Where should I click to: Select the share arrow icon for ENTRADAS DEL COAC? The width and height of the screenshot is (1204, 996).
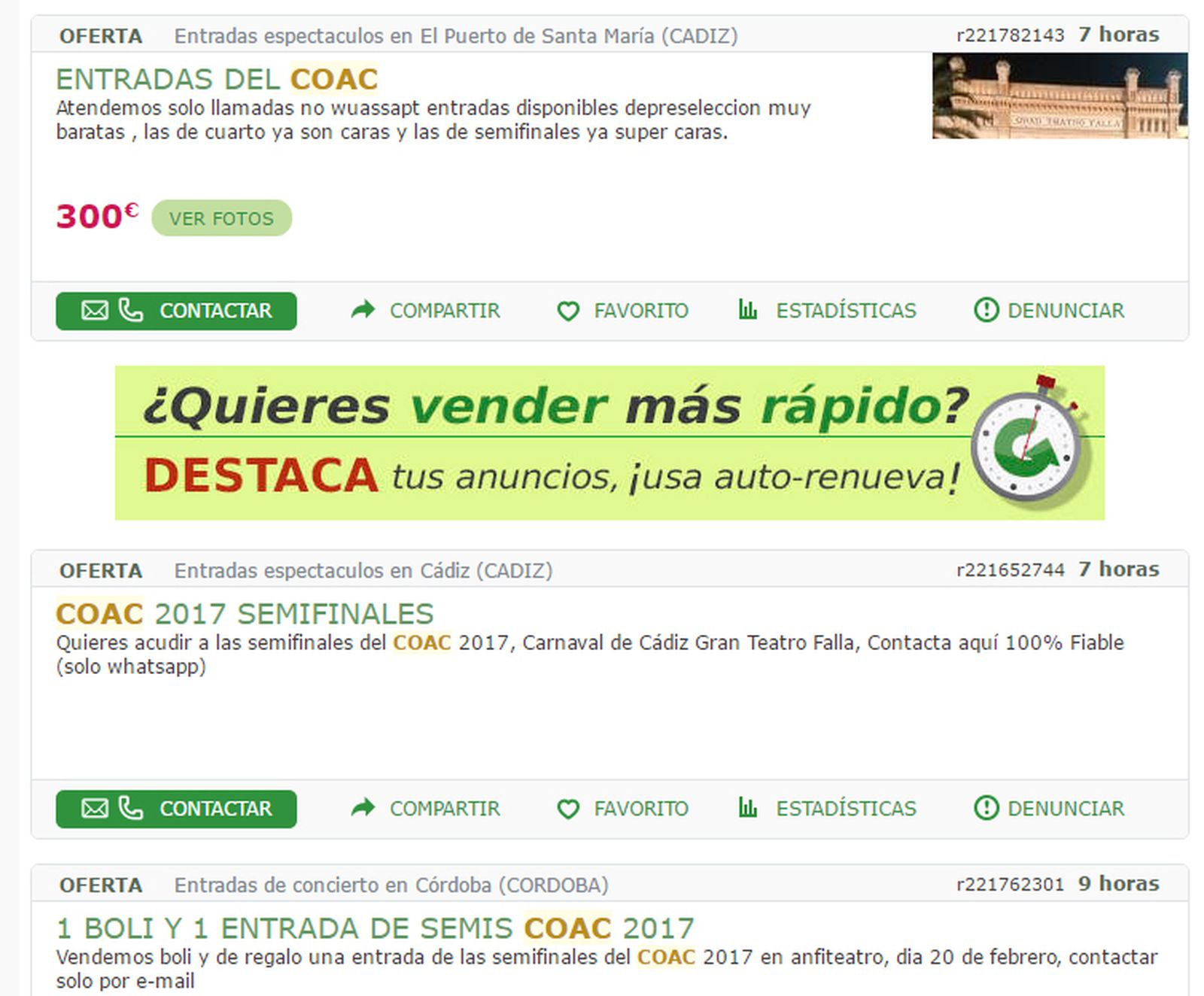(361, 309)
